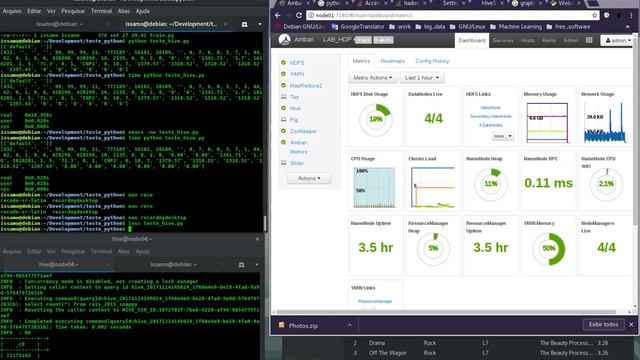This screenshot has height=360, width=640.
Task: Click the MapReduce2 green status icon
Action: pyautogui.click(x=283, y=85)
